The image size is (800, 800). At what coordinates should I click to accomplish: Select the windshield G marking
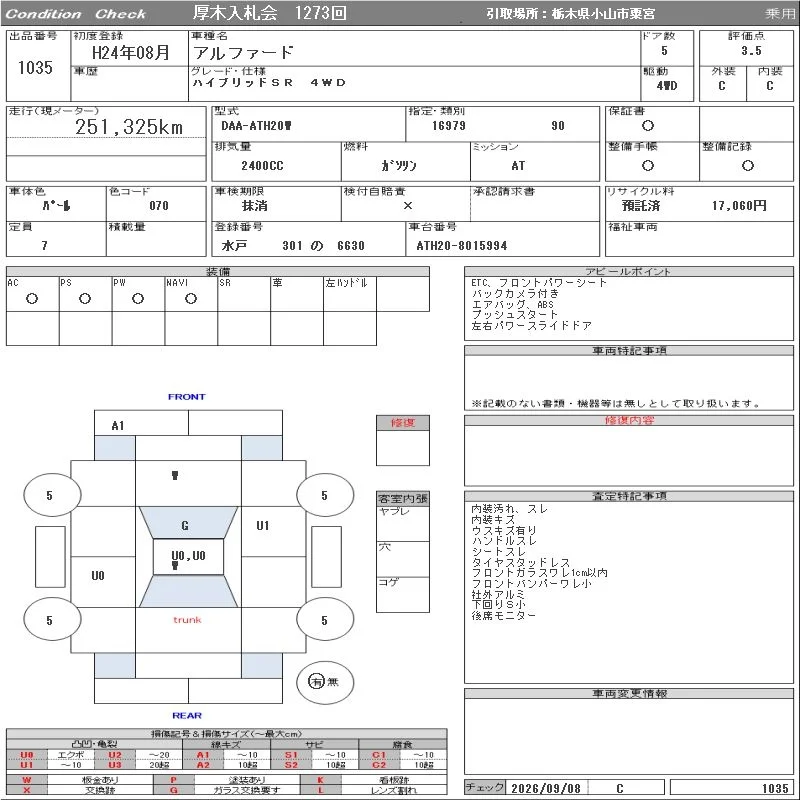[185, 525]
